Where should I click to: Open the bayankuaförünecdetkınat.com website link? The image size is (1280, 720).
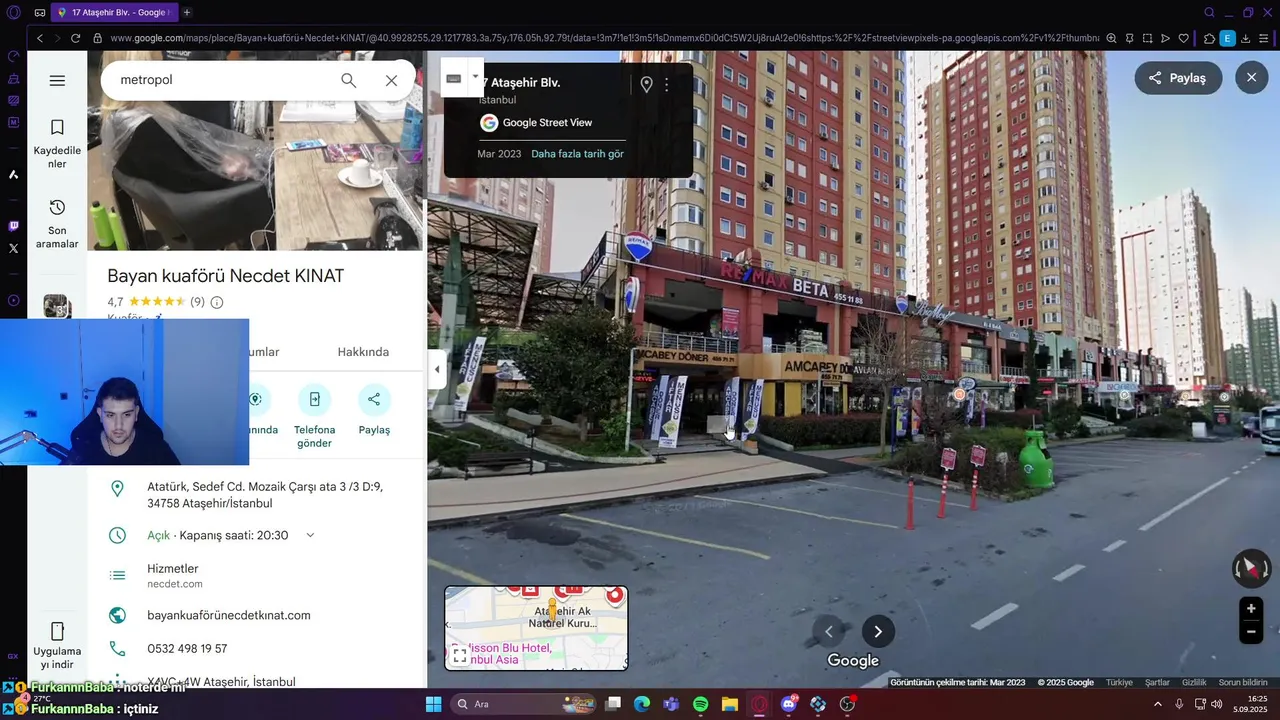229,615
